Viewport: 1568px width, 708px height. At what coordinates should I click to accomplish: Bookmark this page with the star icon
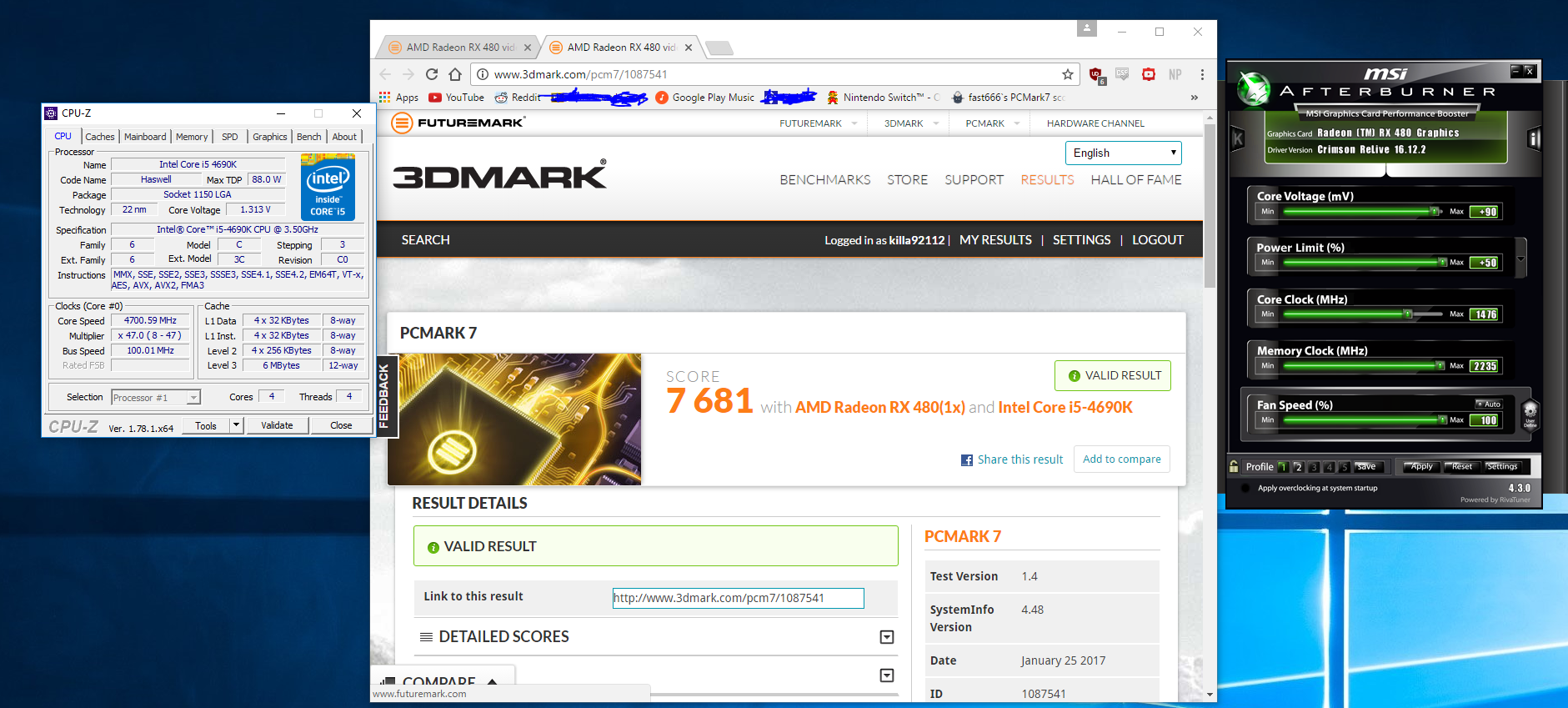click(x=1068, y=74)
